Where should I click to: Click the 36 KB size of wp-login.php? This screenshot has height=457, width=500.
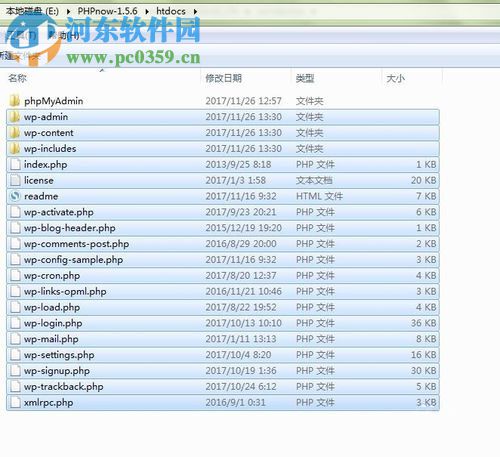(423, 323)
